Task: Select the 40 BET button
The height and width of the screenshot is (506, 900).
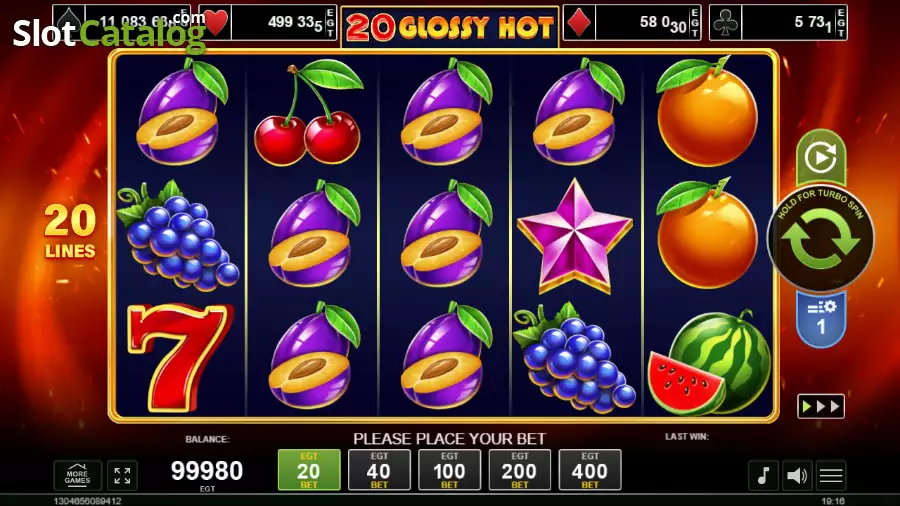Action: click(x=379, y=470)
